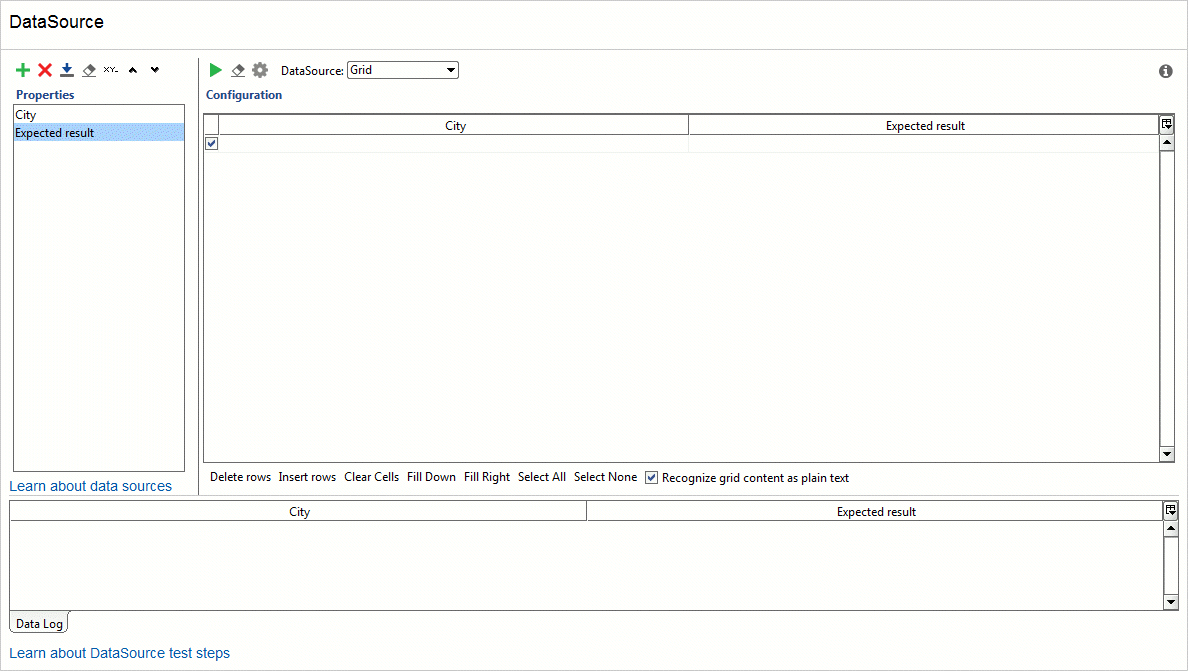Open the column chooser on the Configuration grid

(x=1167, y=124)
